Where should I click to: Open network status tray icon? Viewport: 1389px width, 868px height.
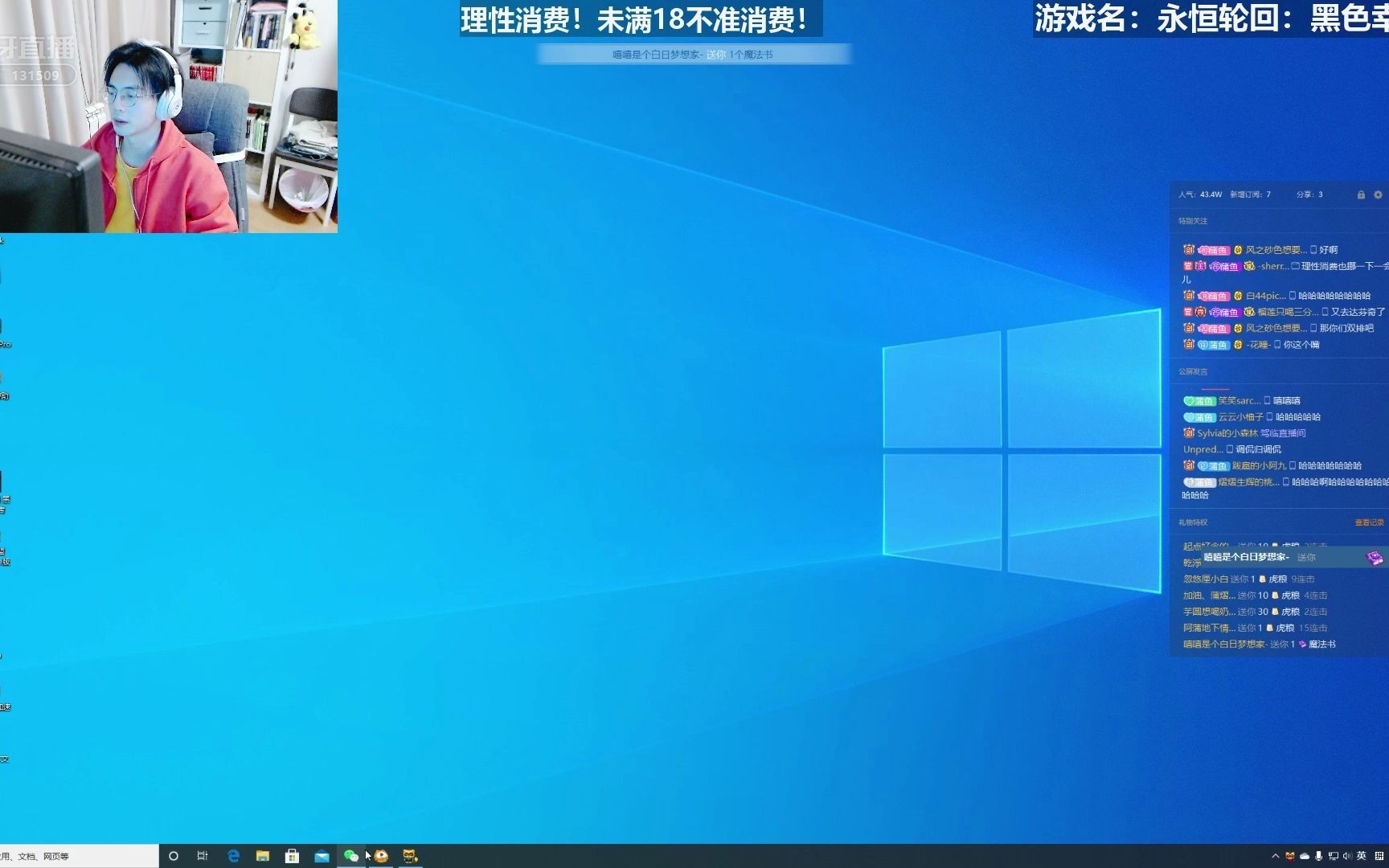tap(1334, 856)
